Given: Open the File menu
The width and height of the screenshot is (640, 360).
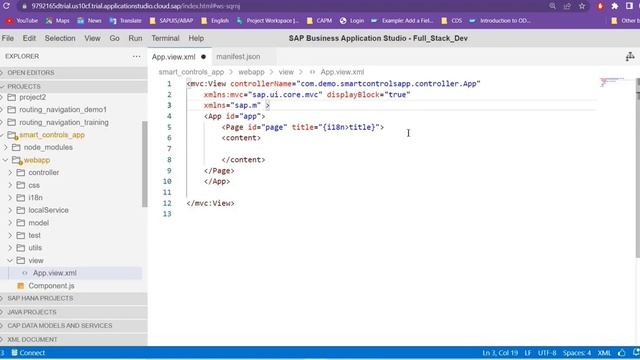Looking at the screenshot, I should point(8,38).
